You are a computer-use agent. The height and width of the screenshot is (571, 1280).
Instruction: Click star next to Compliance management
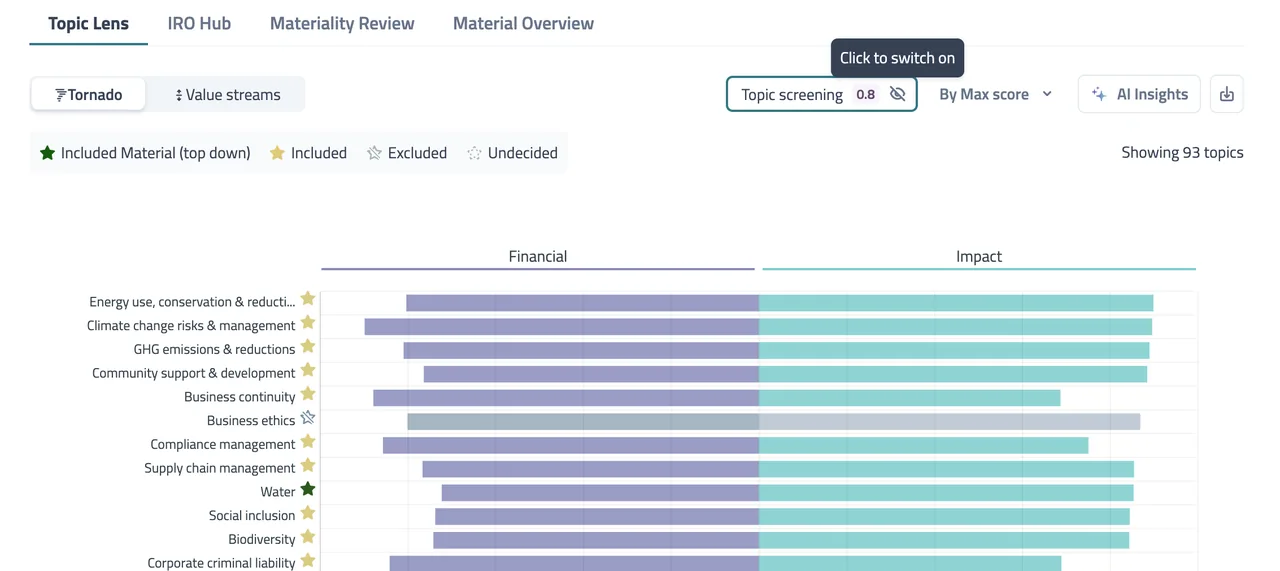click(308, 441)
